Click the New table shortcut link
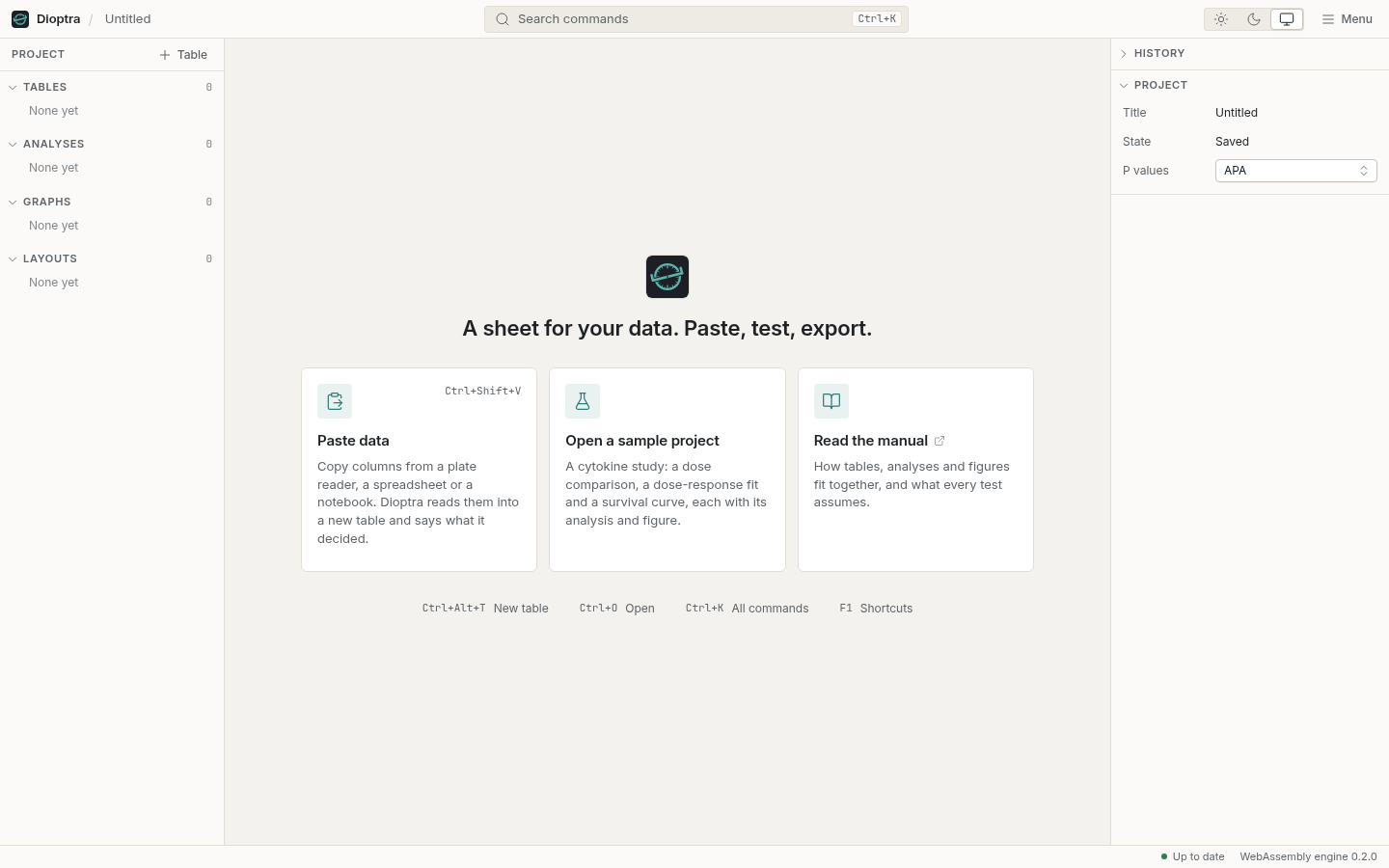Viewport: 1389px width, 868px height. [x=485, y=609]
